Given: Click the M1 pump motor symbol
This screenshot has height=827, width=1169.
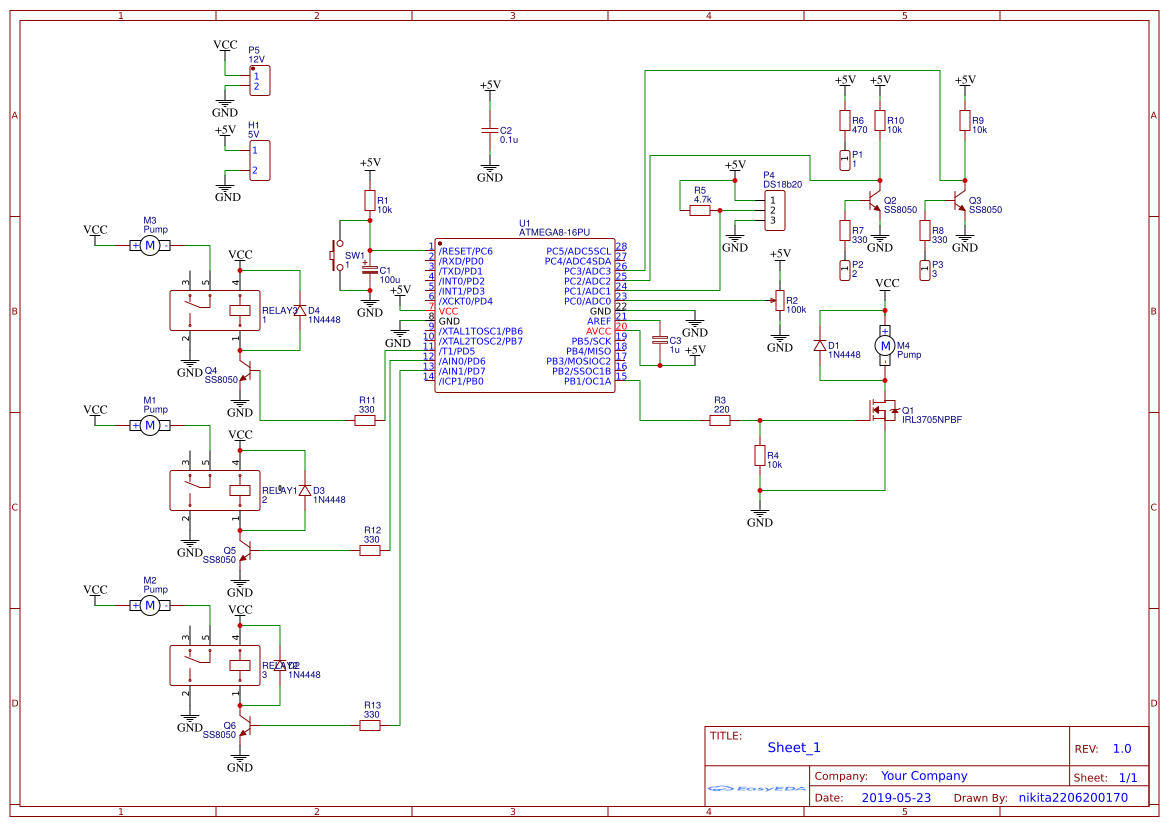Looking at the screenshot, I should 150,425.
